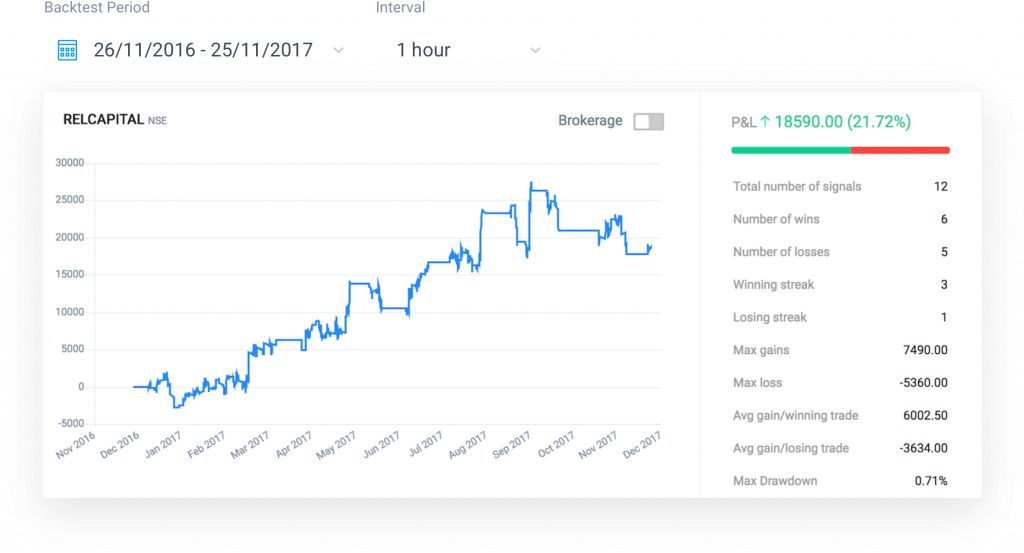Click the green P&L up arrow
The image size is (1024, 553).
[765, 122]
